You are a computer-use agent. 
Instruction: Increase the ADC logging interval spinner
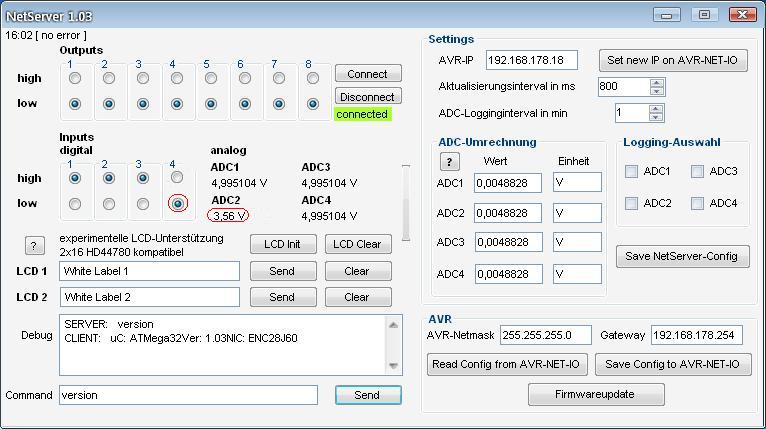(657, 108)
